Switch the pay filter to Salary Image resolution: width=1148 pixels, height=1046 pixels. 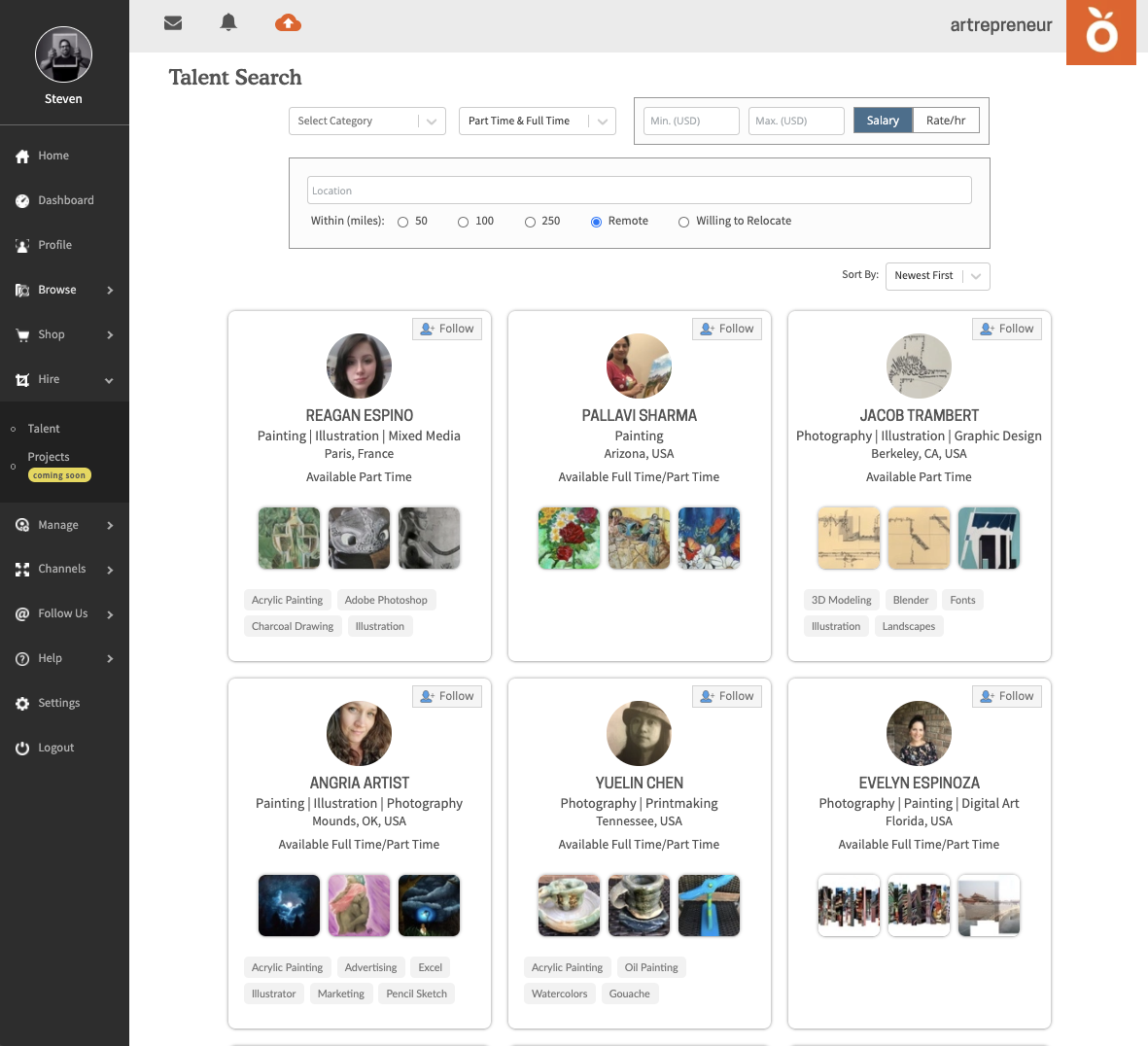click(x=883, y=121)
